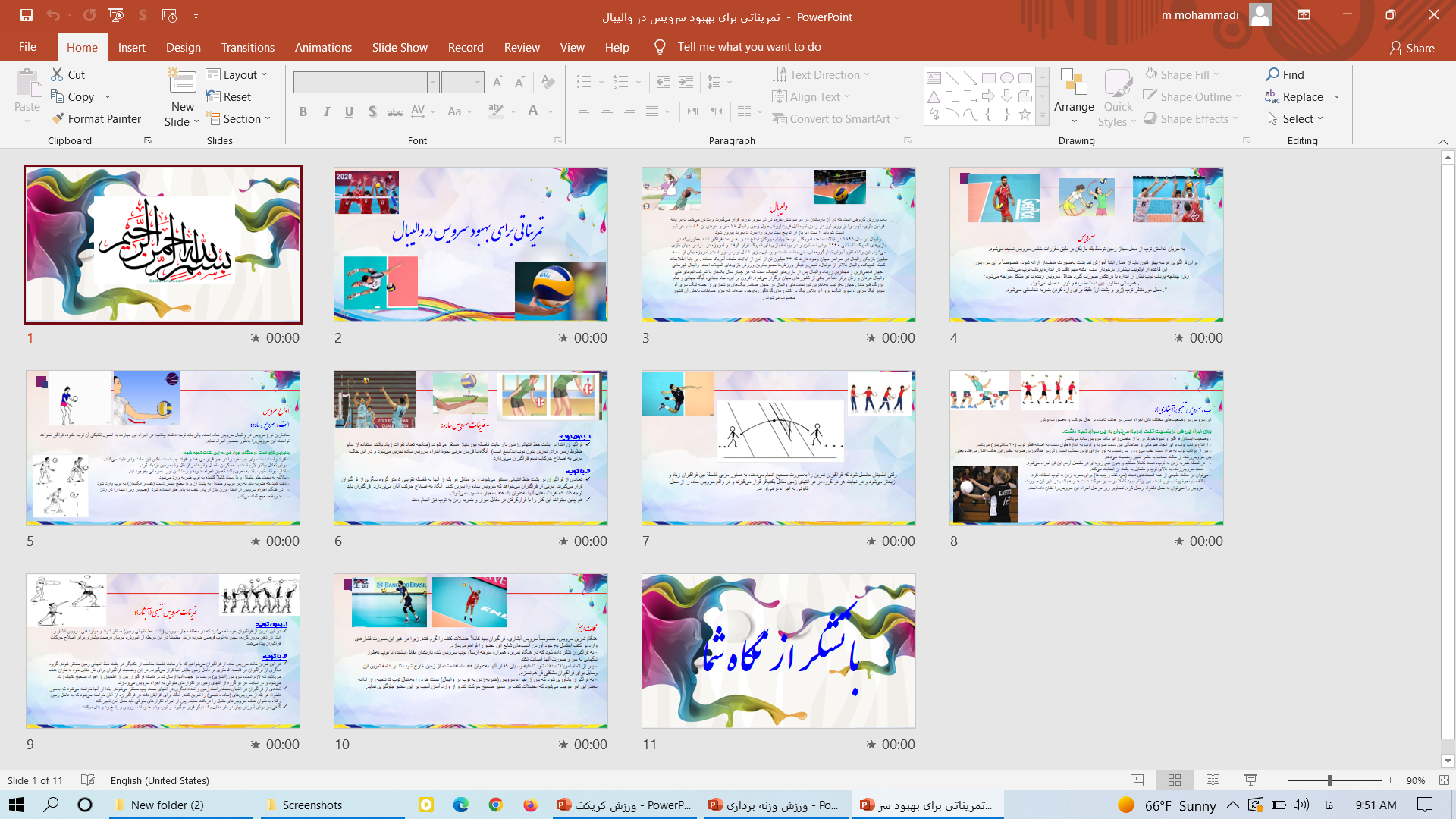Select slide 11 thumbnail
Screen dimensions: 1456x819
(778, 651)
